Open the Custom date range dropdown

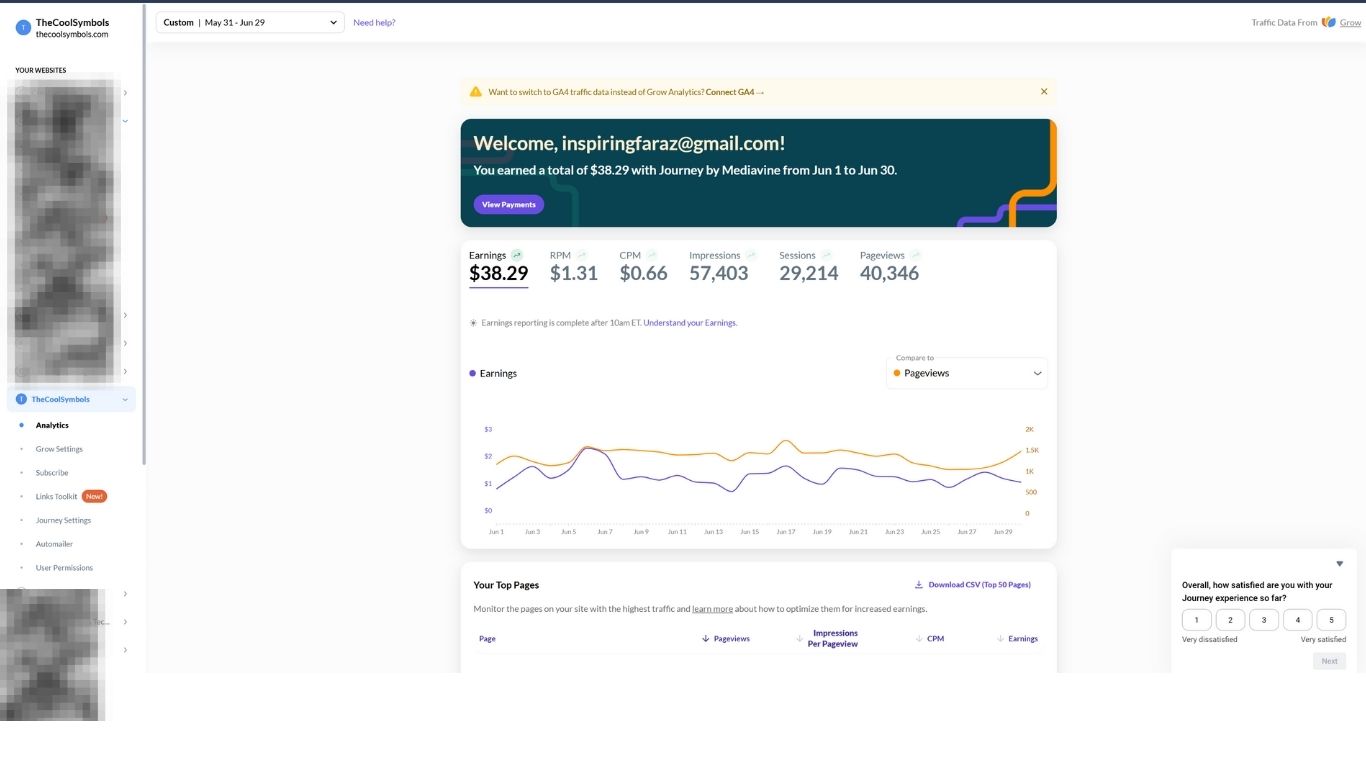[x=250, y=22]
